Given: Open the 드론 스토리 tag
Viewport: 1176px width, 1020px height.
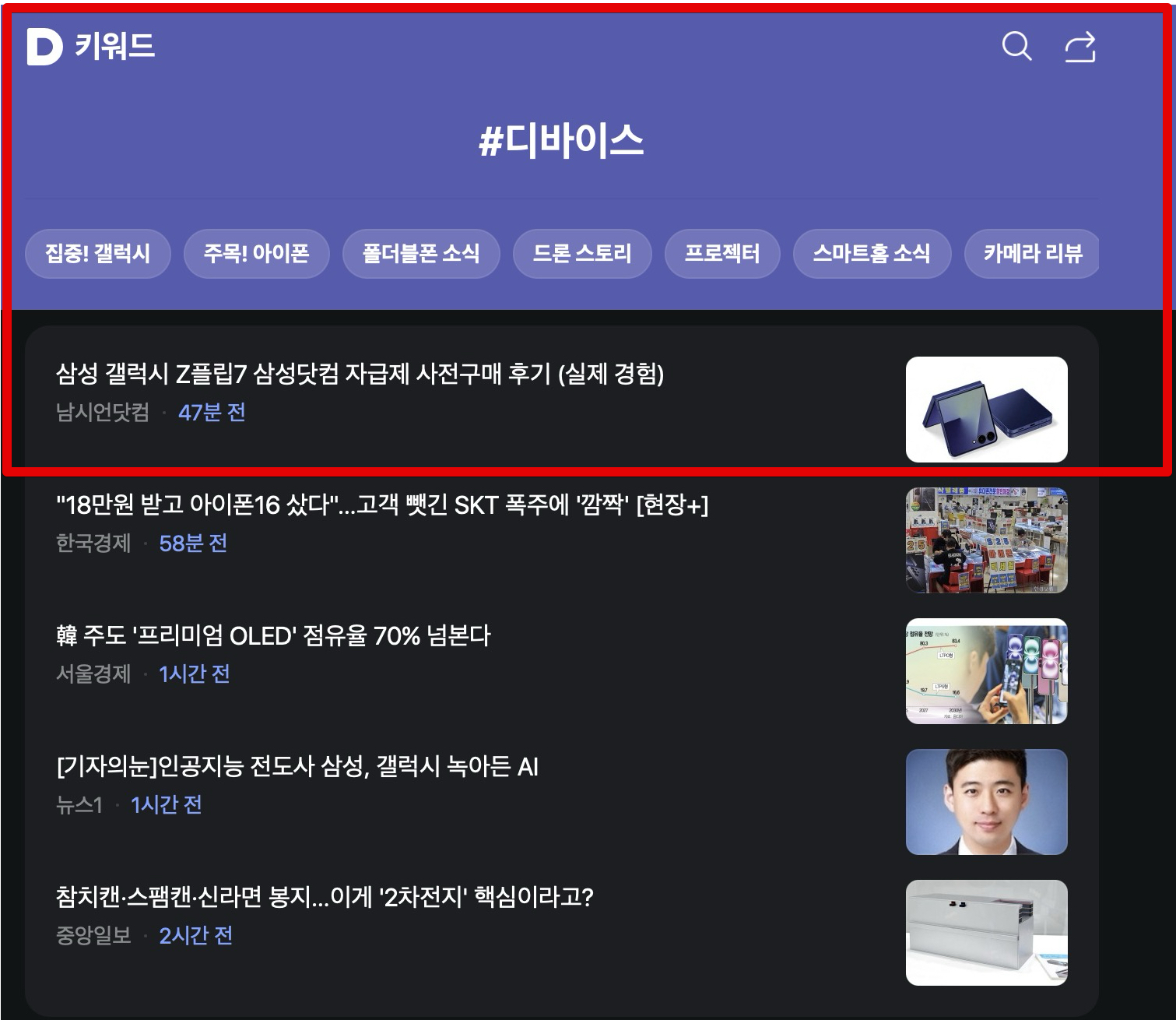Looking at the screenshot, I should (x=582, y=253).
